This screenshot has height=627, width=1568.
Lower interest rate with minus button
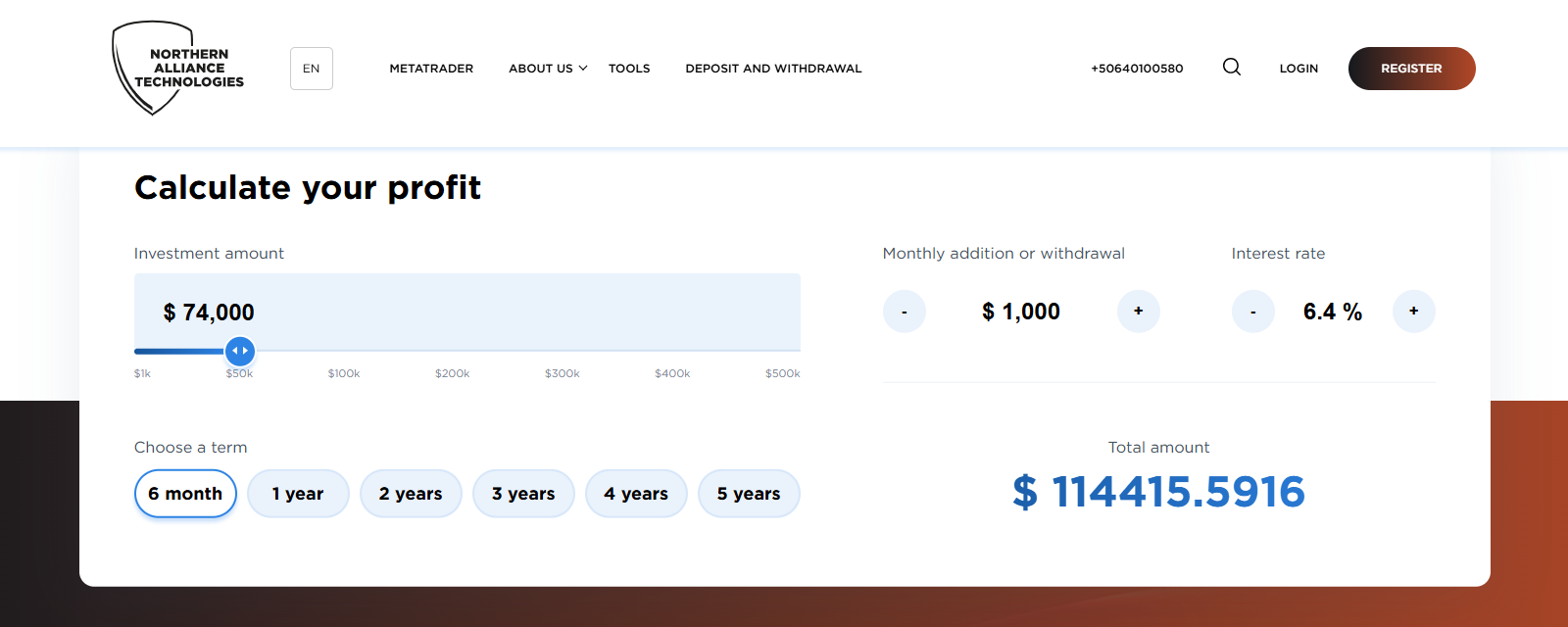(x=1252, y=312)
